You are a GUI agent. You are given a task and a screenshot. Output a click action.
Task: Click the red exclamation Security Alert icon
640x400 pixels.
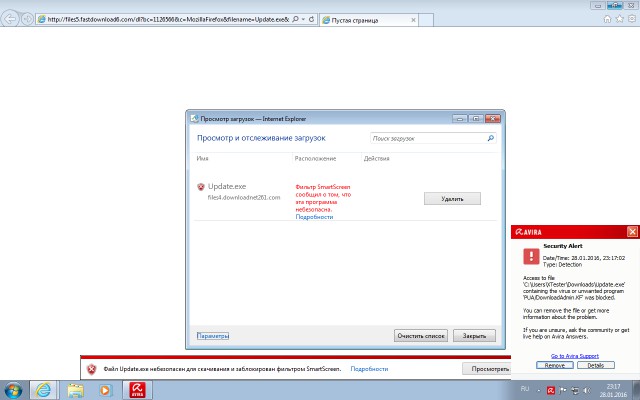(531, 257)
